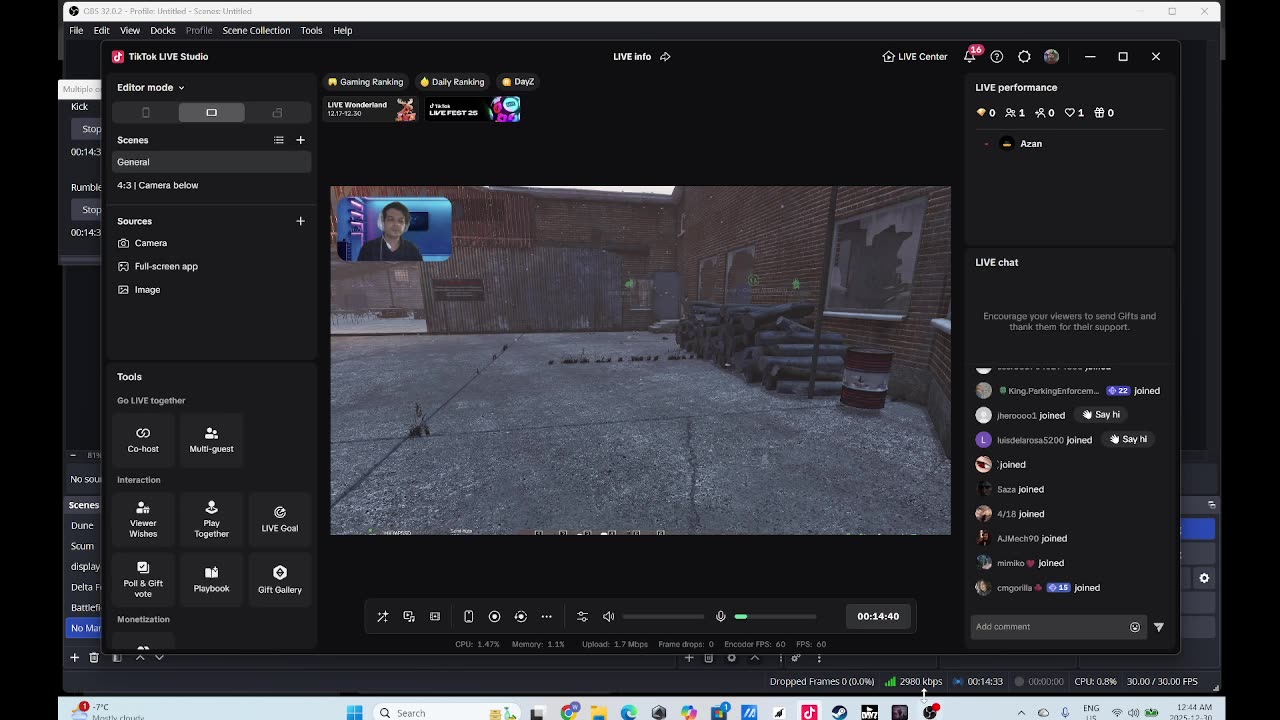
Task: Open the Gift Gallery tool
Action: click(280, 580)
